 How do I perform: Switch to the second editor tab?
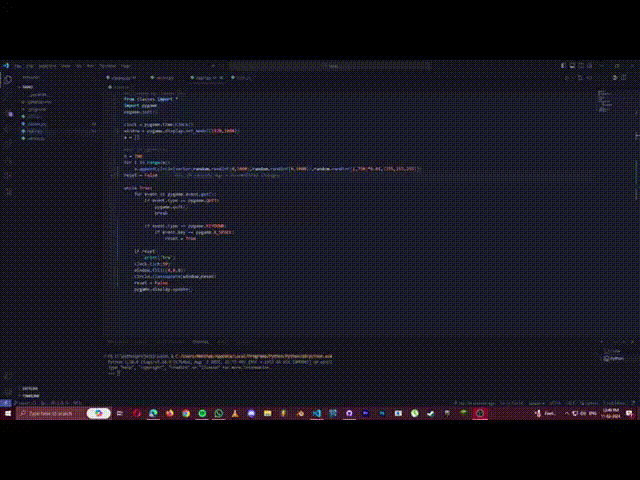(165, 78)
